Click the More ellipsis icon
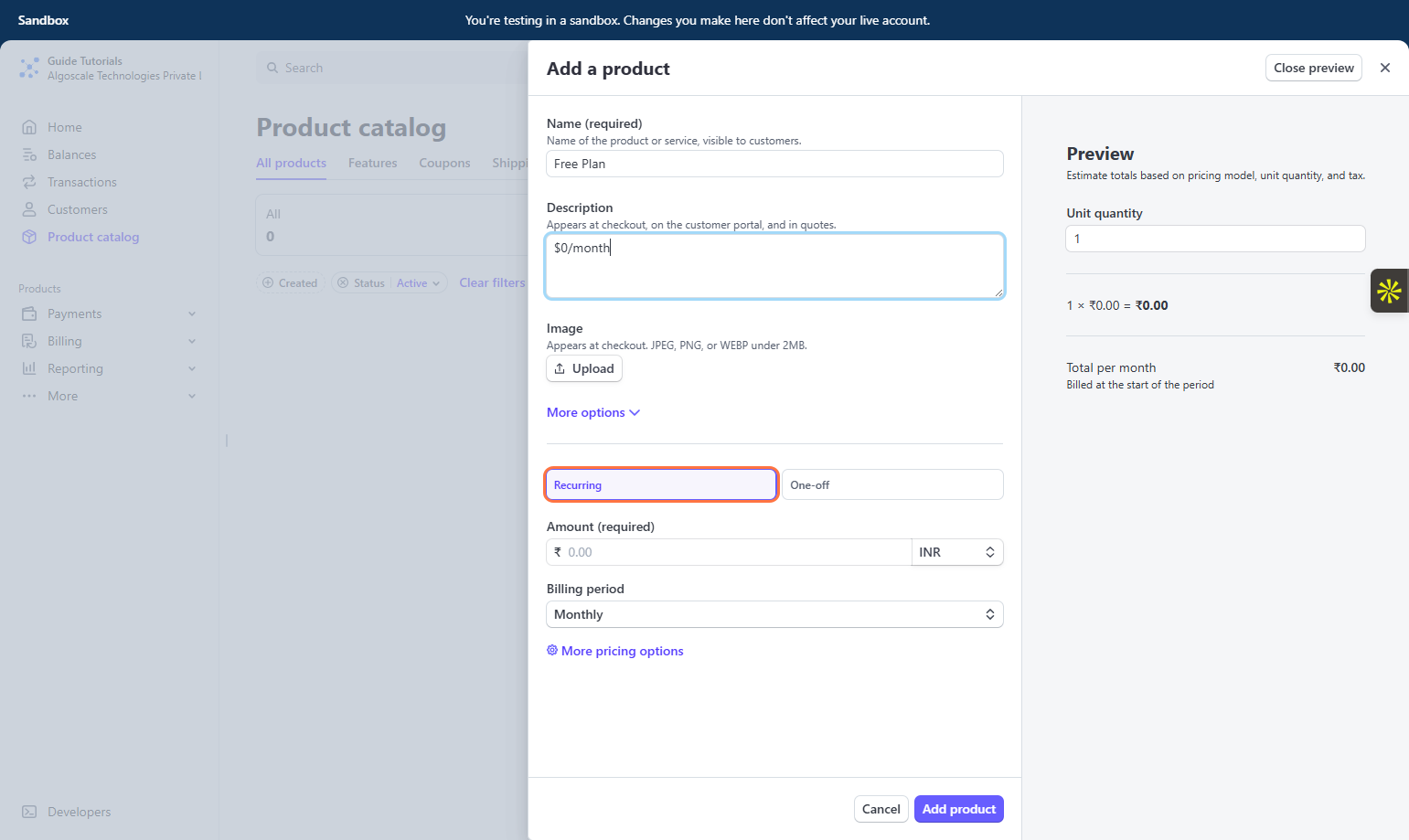Image resolution: width=1409 pixels, height=840 pixels. point(29,396)
